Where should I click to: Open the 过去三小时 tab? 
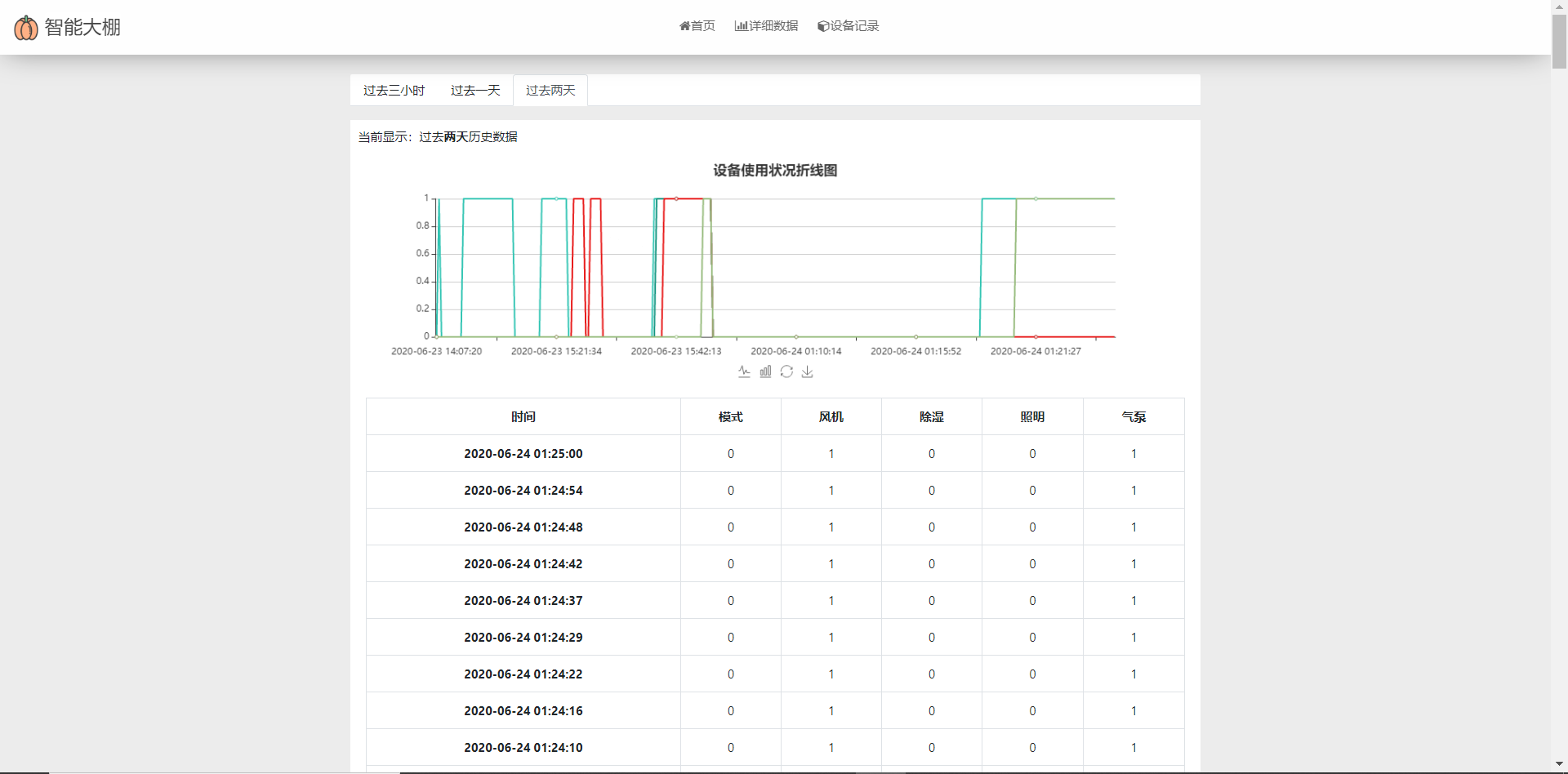click(394, 91)
